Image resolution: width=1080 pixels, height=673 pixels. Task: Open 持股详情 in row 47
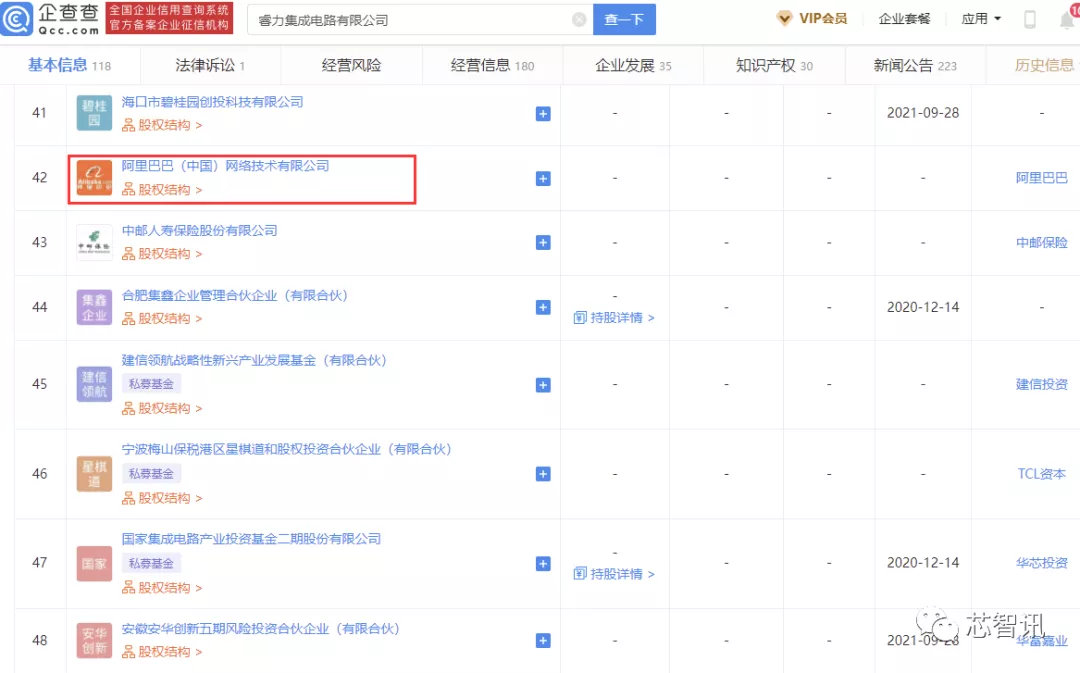coord(614,574)
